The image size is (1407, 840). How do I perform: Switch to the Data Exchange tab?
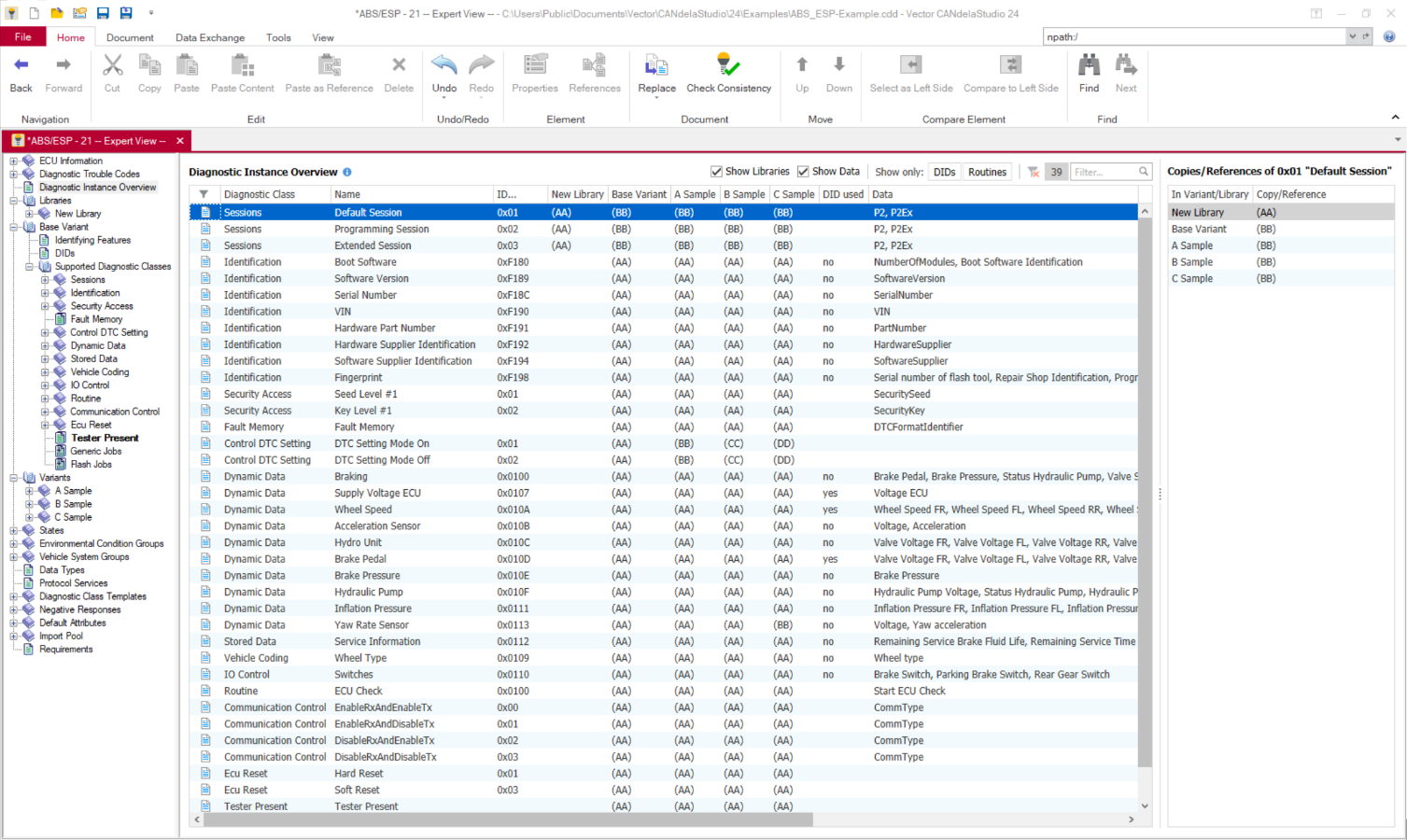210,37
